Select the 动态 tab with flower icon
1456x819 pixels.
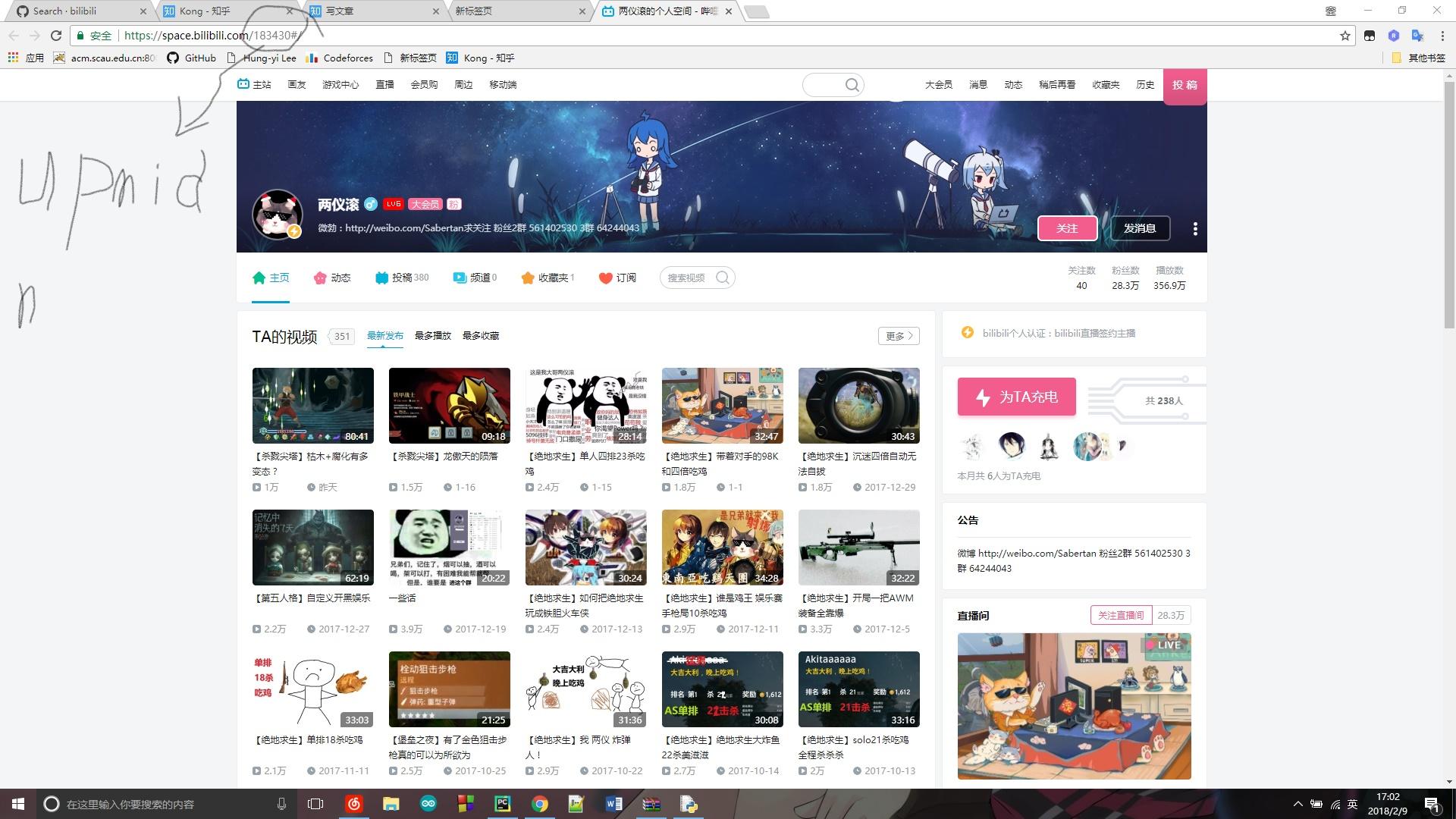click(332, 278)
